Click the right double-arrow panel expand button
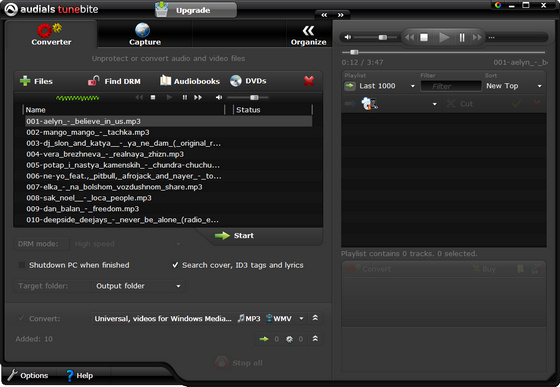Screen dimensions: 560x387 click(x=341, y=15)
